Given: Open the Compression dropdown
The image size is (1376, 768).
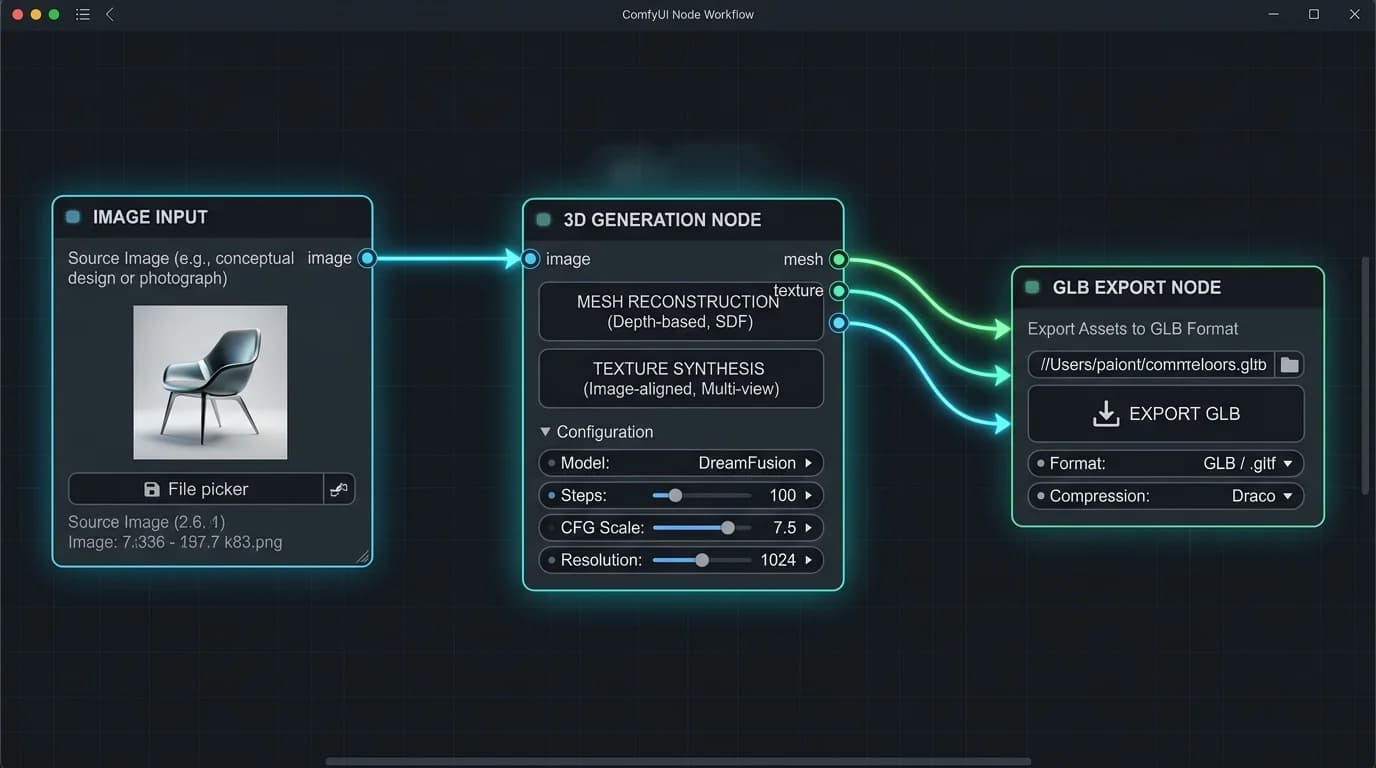Looking at the screenshot, I should [1166, 496].
